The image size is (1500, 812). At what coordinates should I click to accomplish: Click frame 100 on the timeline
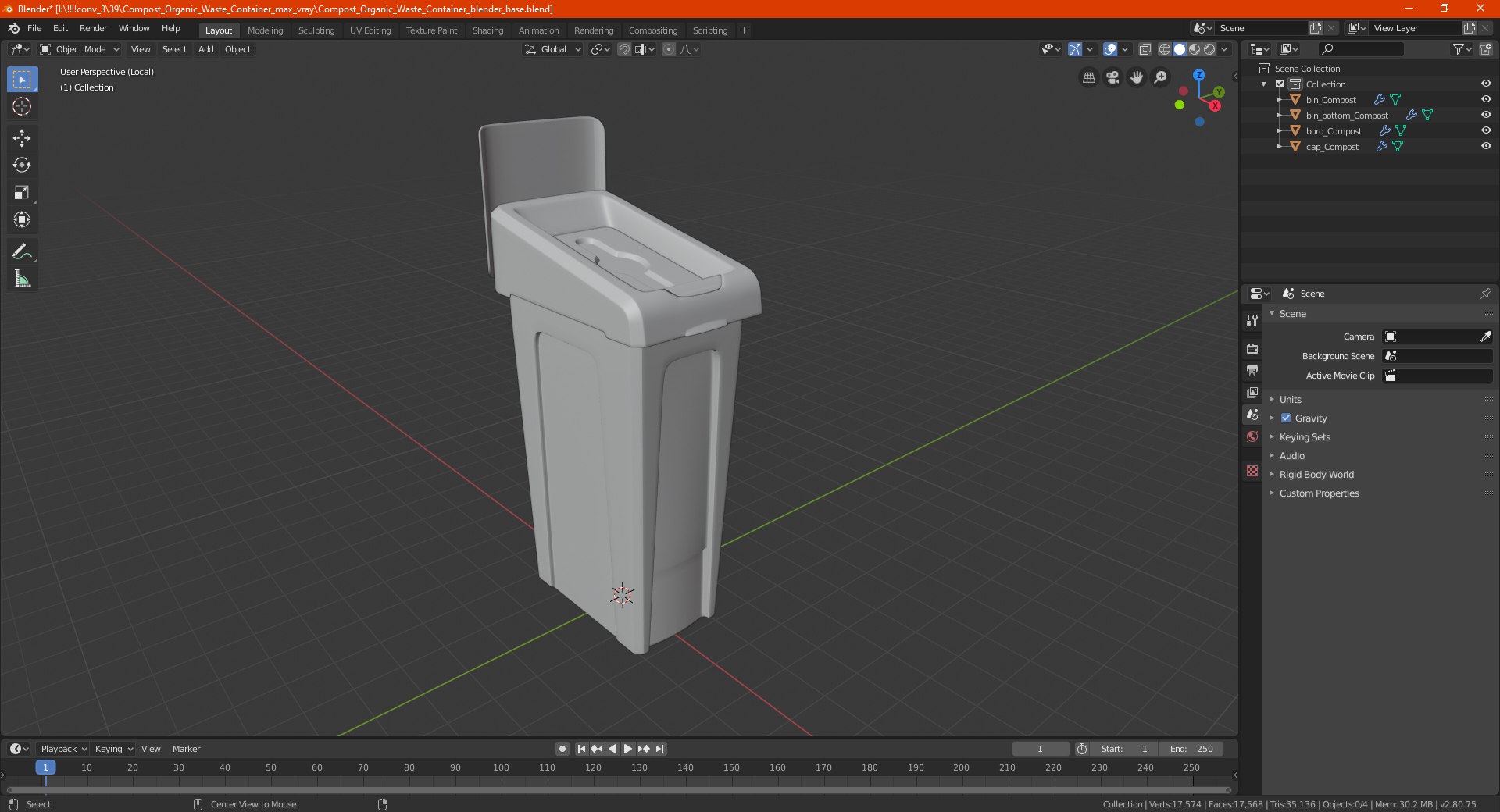pyautogui.click(x=501, y=767)
